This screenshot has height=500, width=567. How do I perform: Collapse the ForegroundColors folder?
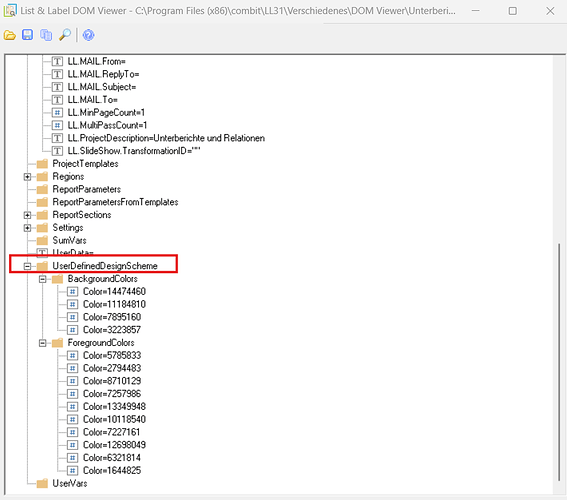(x=42, y=343)
